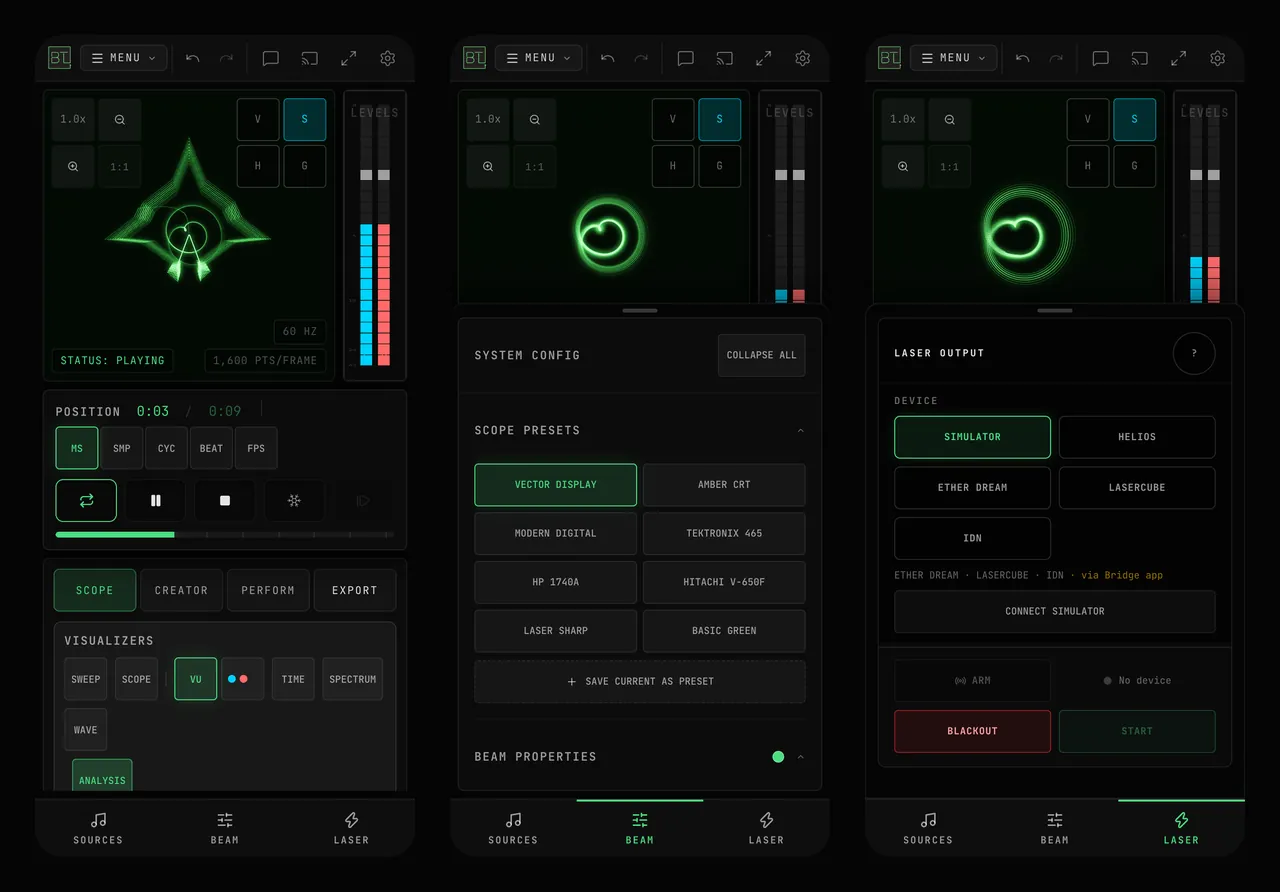This screenshot has height=892, width=1280.
Task: Open comment bubble icon on System Config screen
Action: point(685,58)
